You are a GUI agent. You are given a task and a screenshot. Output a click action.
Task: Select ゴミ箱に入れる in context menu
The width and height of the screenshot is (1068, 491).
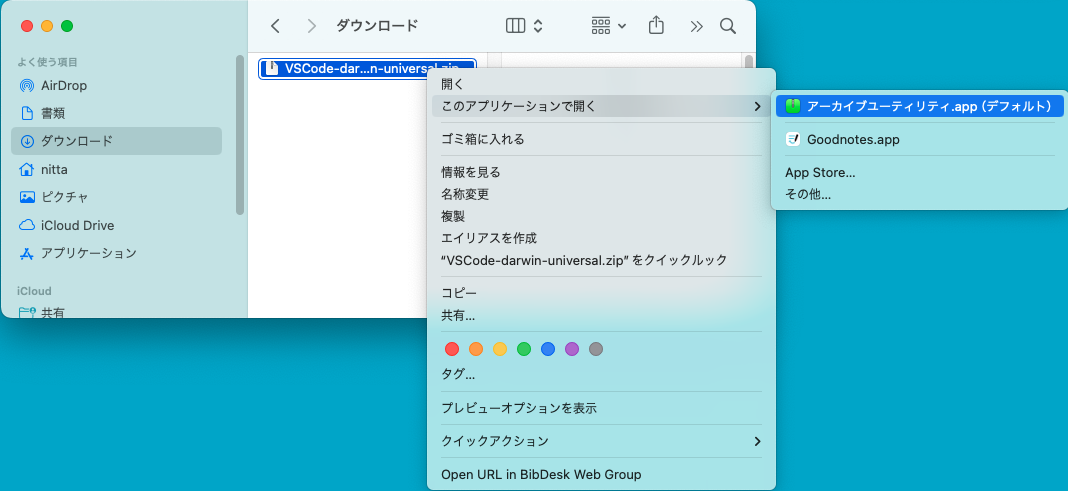point(483,139)
